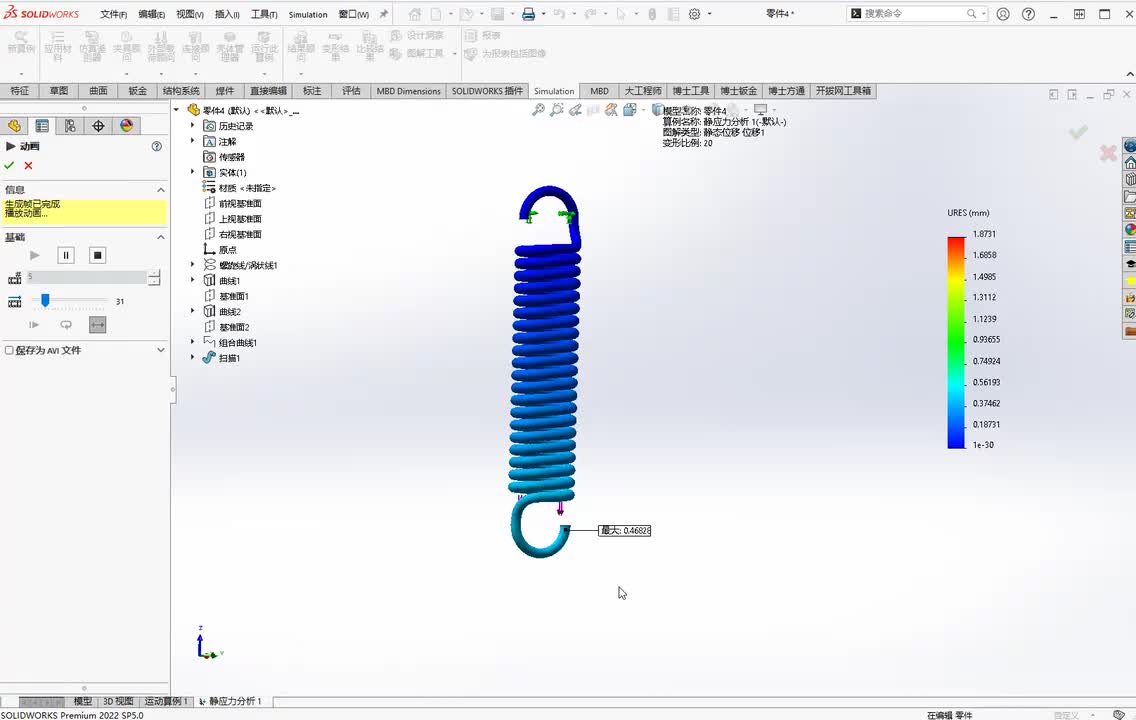Click the search command field
Screen dimensions: 1136x720
coord(916,14)
